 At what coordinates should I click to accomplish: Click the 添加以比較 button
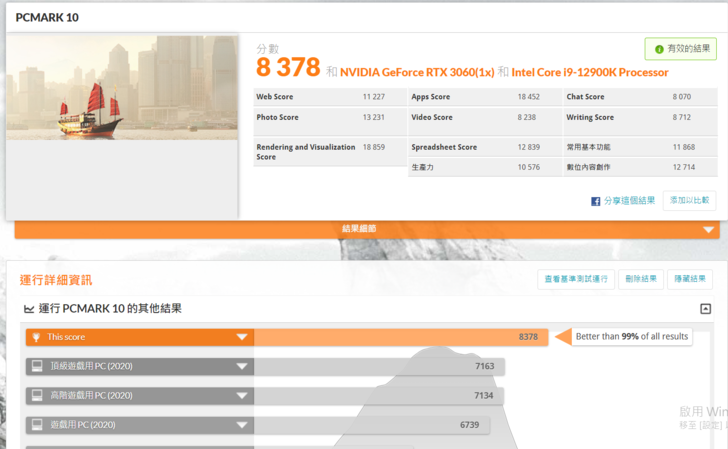point(690,200)
